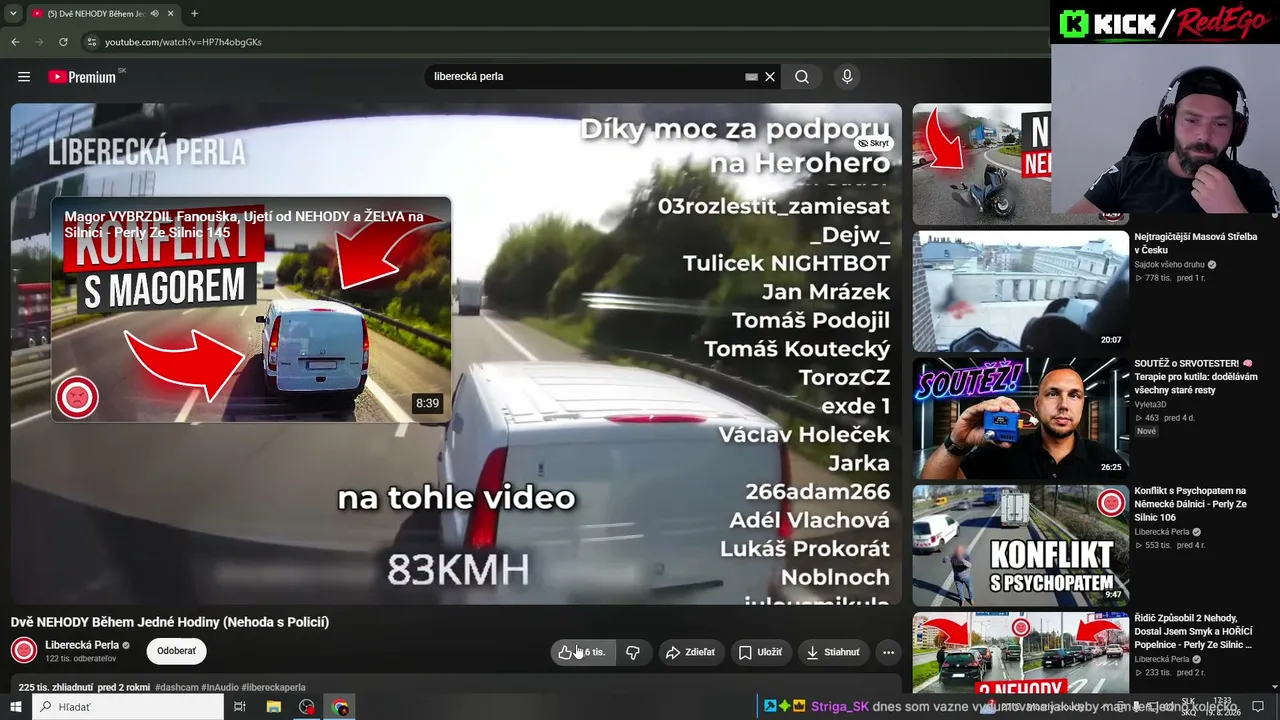Open the Windows notification center

coord(1258,707)
